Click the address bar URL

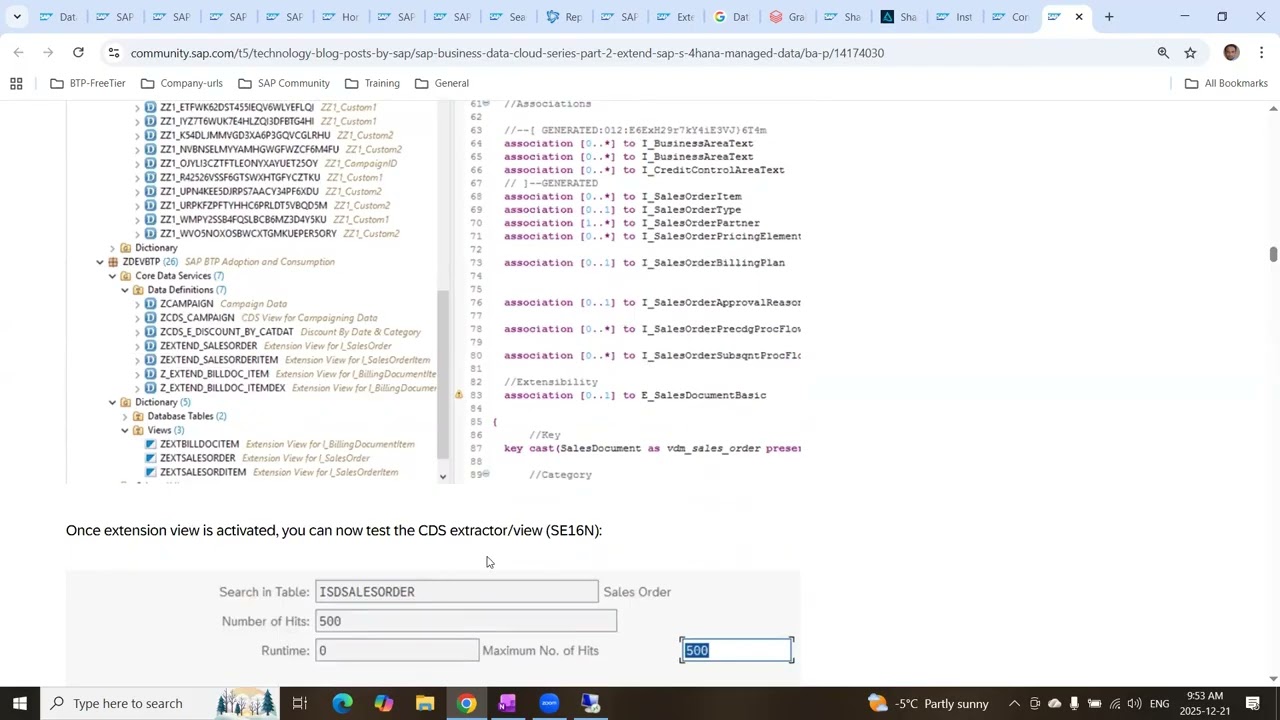pos(507,53)
